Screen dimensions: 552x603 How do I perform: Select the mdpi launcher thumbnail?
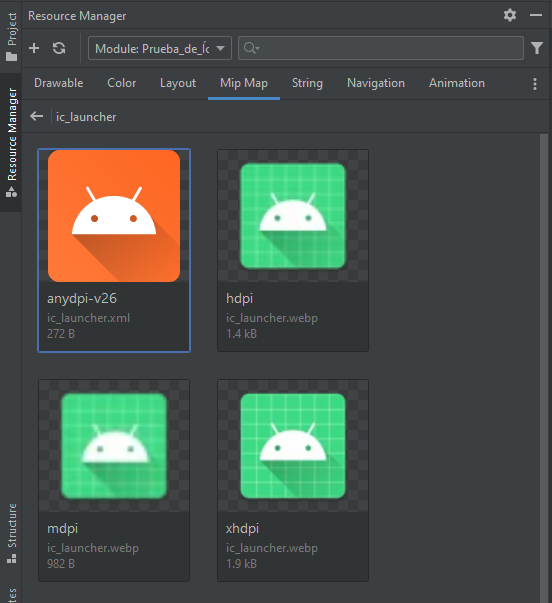coord(114,446)
